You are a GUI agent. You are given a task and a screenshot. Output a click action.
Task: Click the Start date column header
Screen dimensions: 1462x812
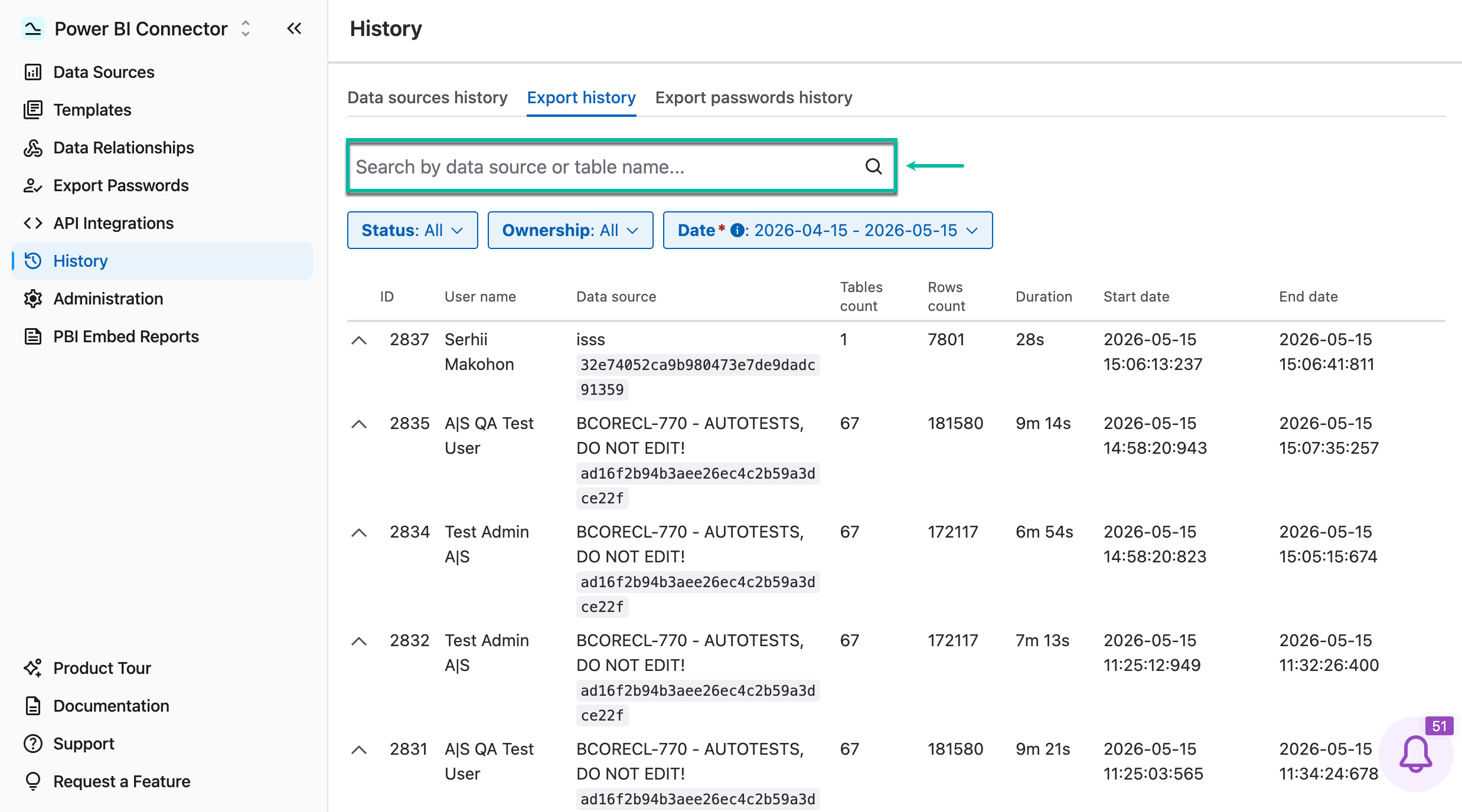[1136, 297]
